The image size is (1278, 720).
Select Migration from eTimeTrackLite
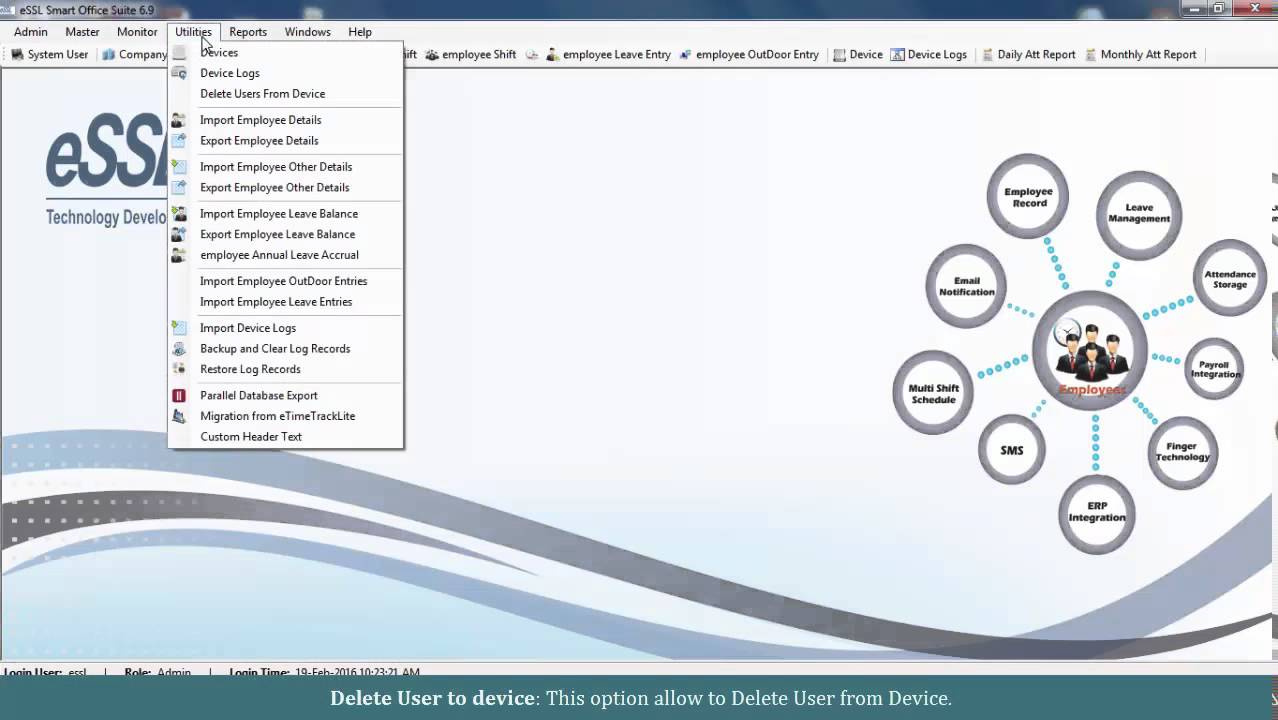pos(286,417)
